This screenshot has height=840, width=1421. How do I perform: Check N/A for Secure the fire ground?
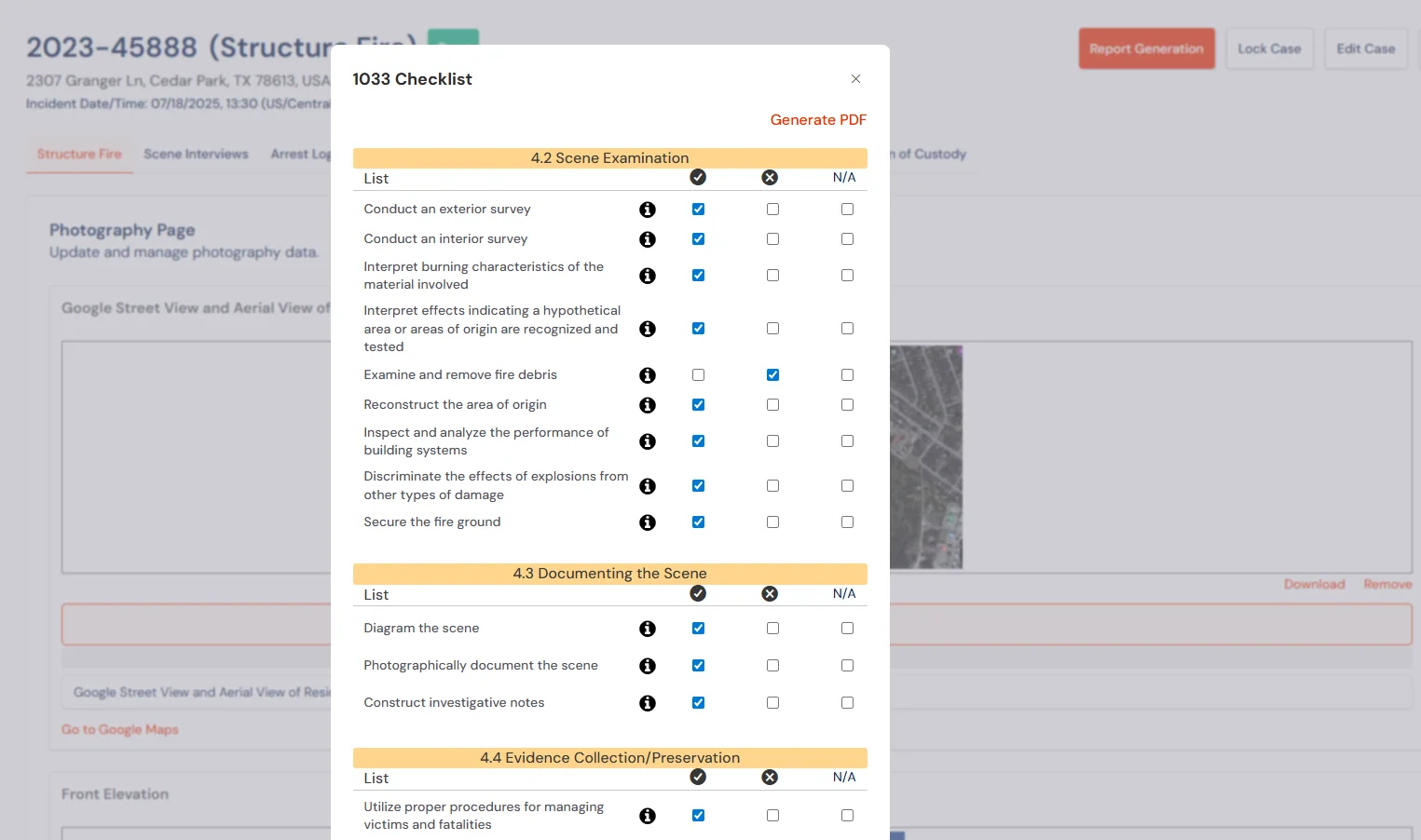pyautogui.click(x=847, y=522)
